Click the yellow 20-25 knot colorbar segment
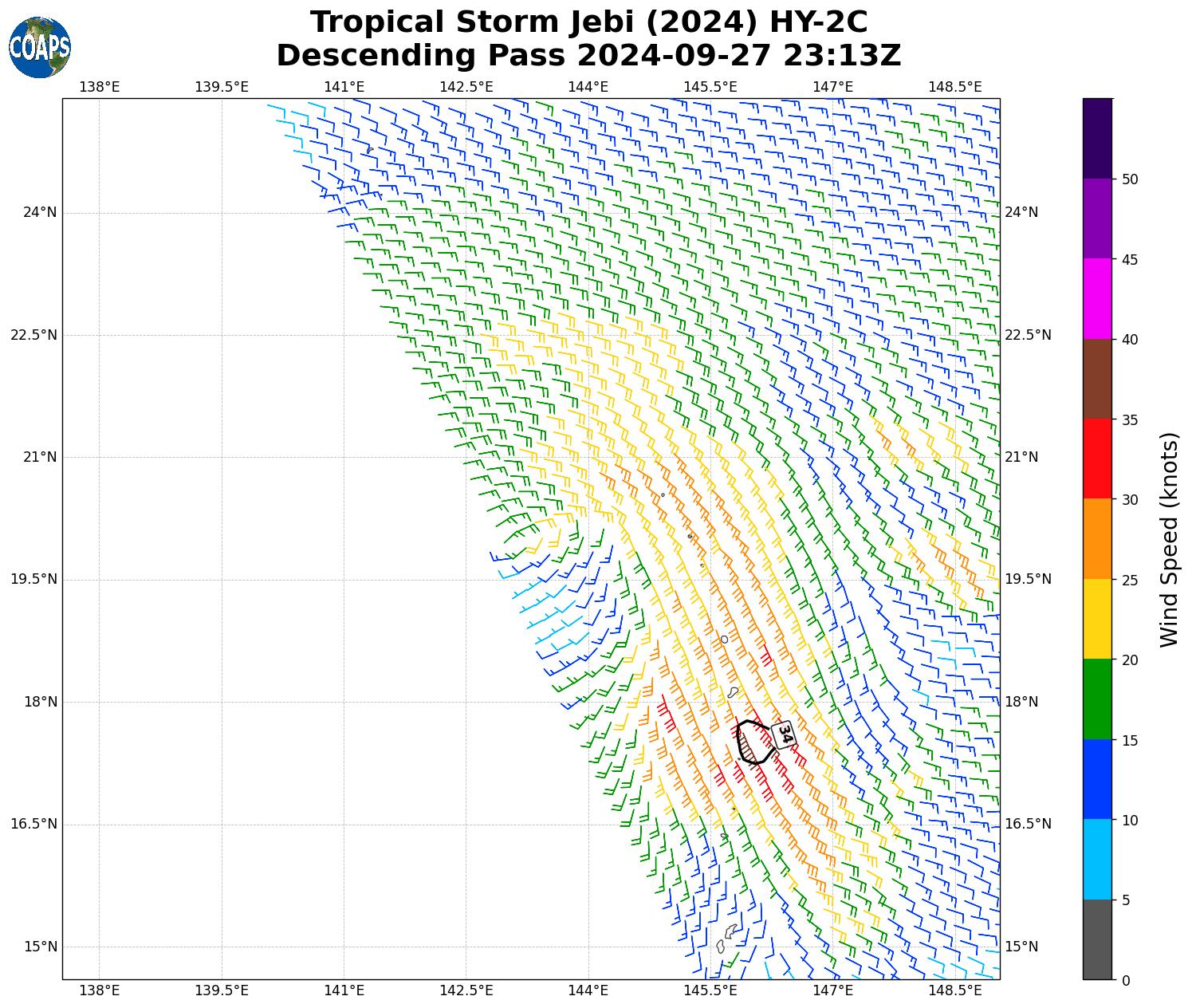This screenshot has width=1192, height=1008. (1097, 619)
